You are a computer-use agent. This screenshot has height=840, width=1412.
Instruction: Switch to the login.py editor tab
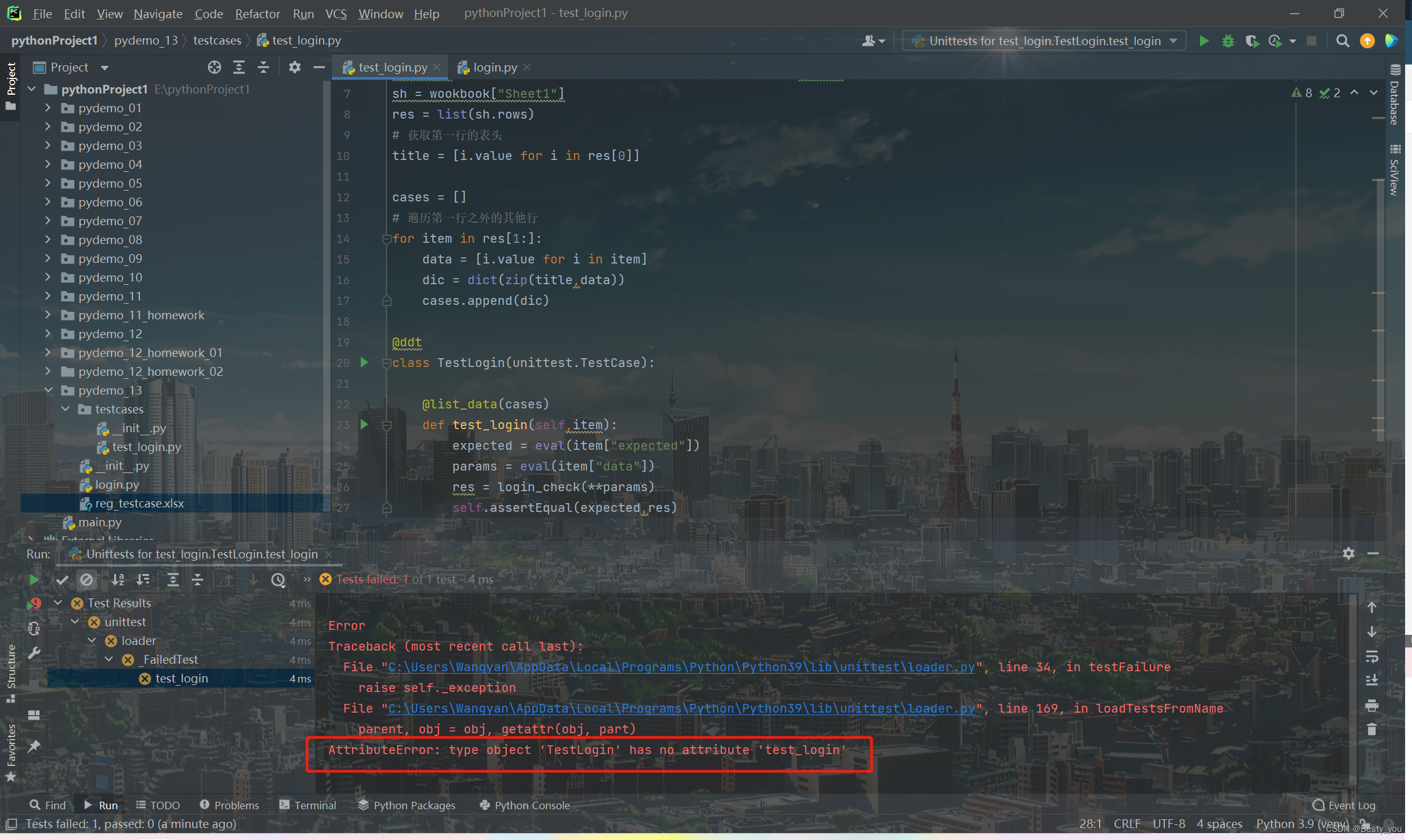[x=494, y=67]
